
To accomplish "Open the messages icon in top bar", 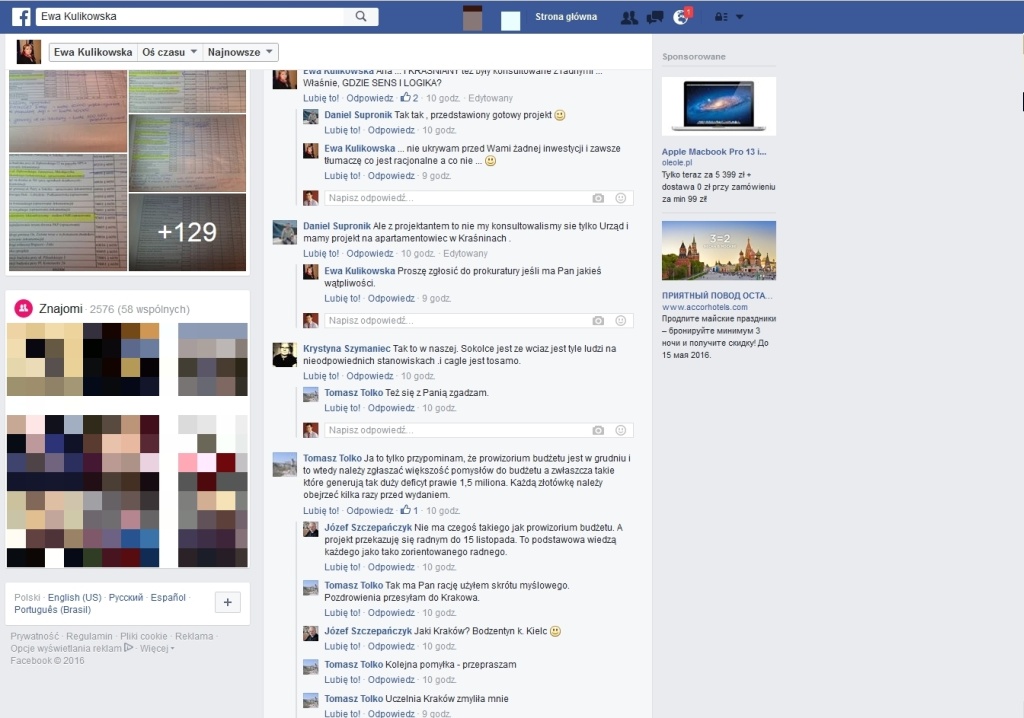I will [x=654, y=18].
